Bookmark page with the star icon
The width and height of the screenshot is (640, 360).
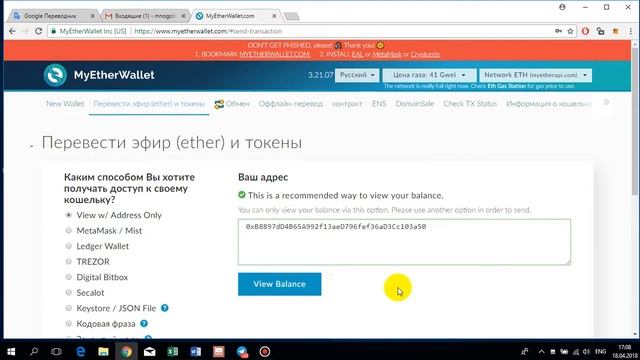[570, 31]
